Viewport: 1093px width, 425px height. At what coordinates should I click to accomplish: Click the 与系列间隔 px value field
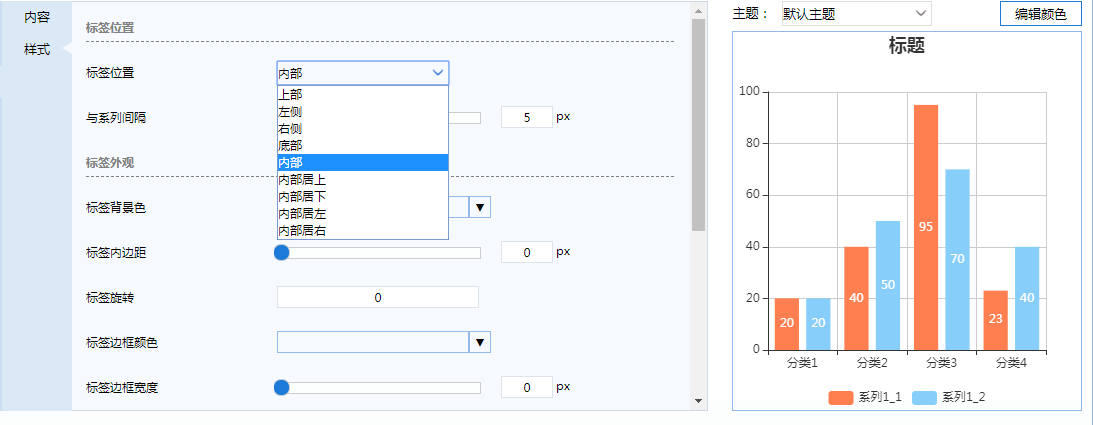527,117
